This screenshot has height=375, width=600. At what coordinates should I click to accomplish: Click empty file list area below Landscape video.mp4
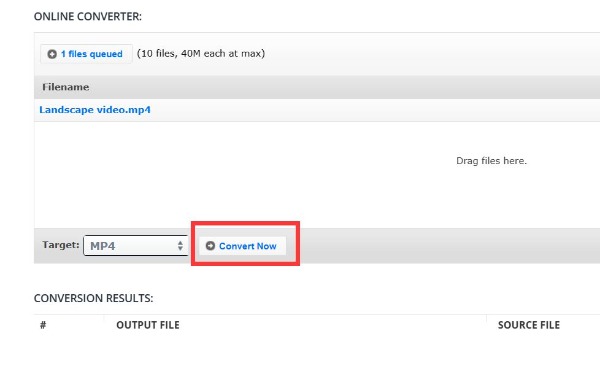[x=230, y=174]
